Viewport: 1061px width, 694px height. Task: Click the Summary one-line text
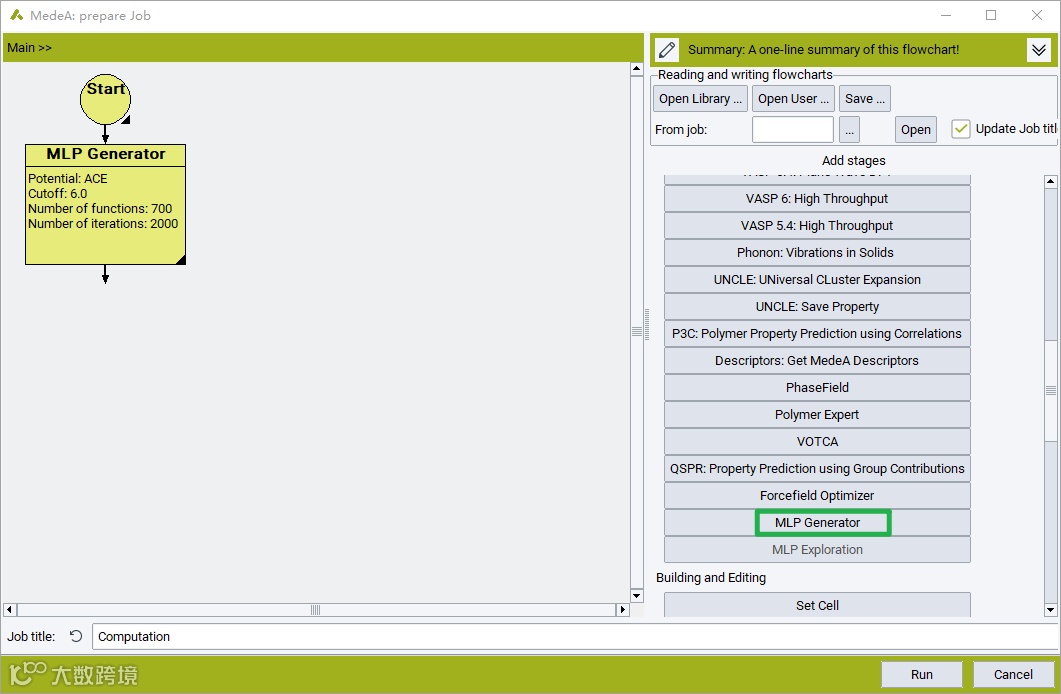pyautogui.click(x=823, y=49)
